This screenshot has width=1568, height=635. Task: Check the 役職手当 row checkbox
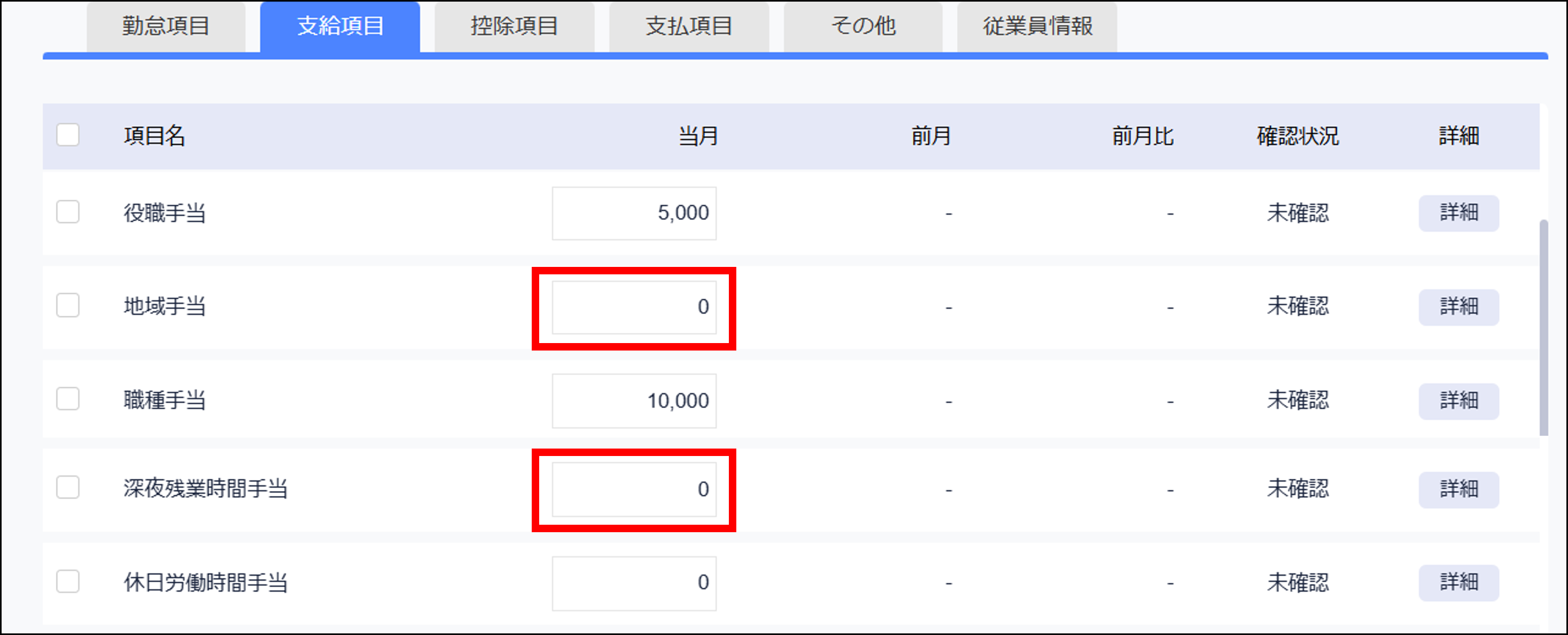(x=68, y=213)
